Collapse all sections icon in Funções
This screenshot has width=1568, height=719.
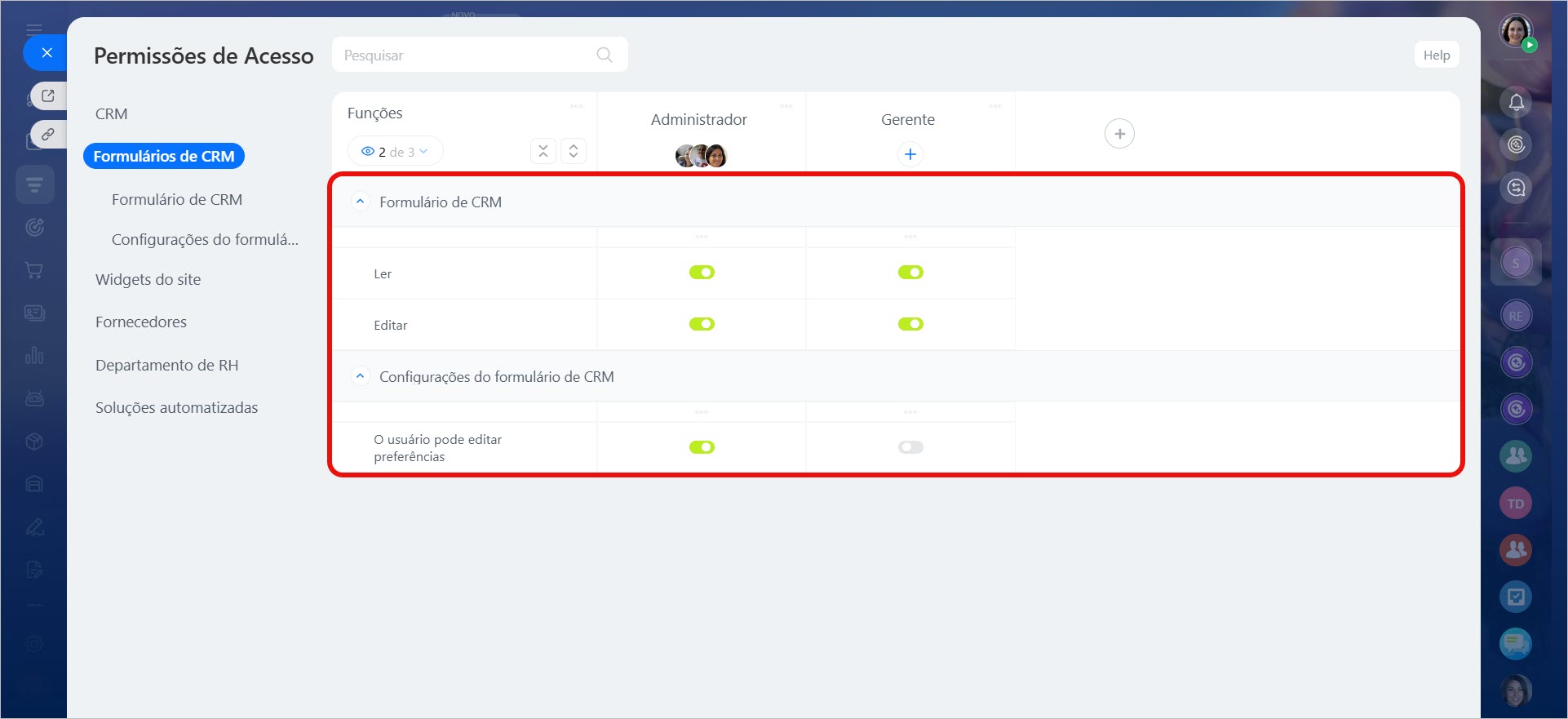coord(543,151)
